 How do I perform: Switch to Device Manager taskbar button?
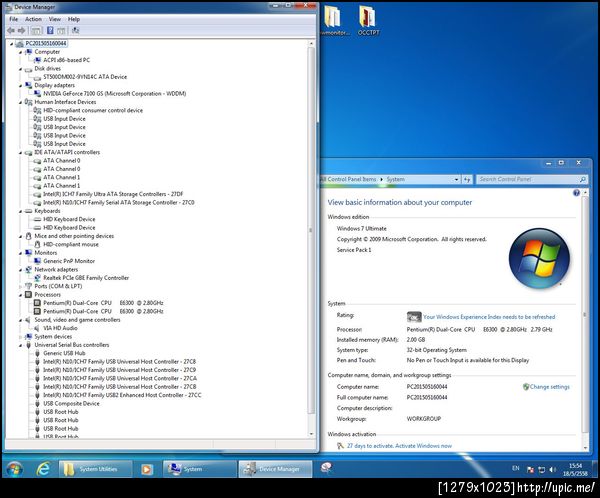[x=275, y=469]
